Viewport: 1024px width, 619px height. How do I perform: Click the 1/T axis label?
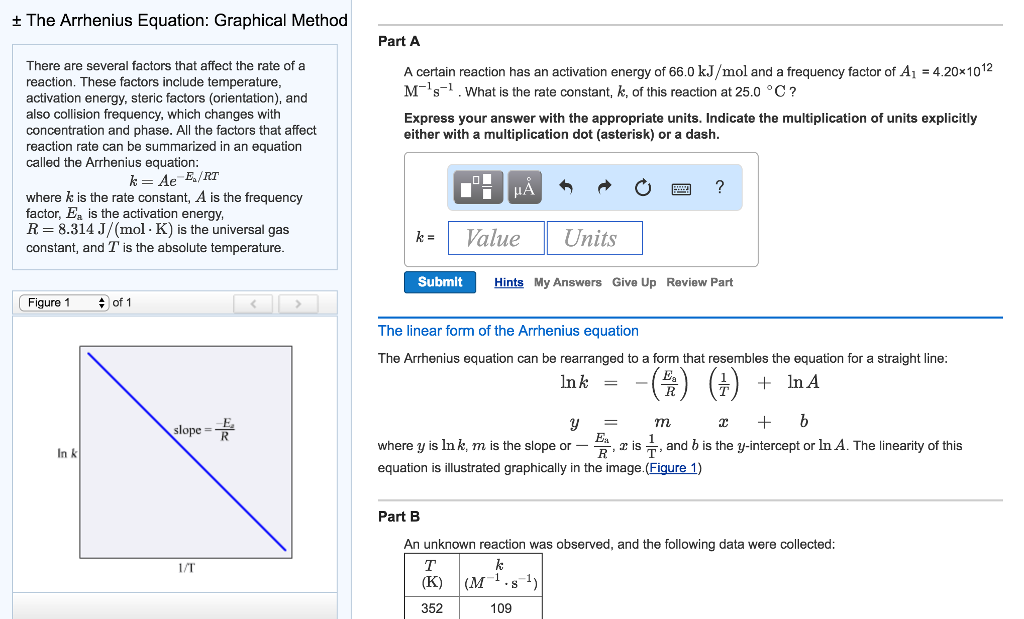(186, 568)
